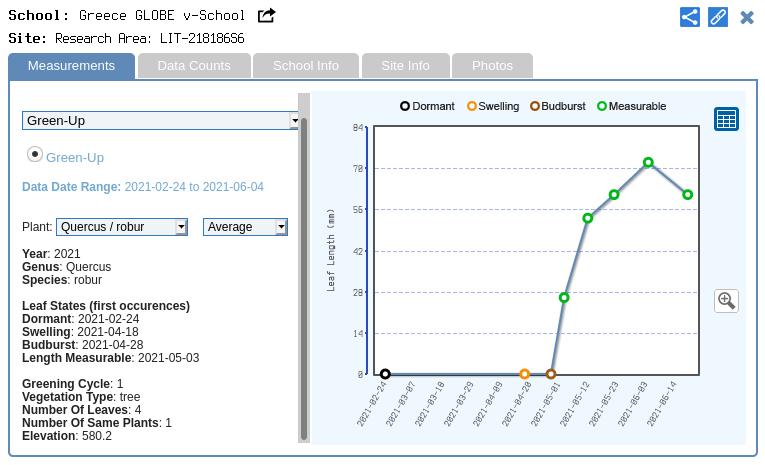
Task: Show data table view icon
Action: tap(726, 119)
